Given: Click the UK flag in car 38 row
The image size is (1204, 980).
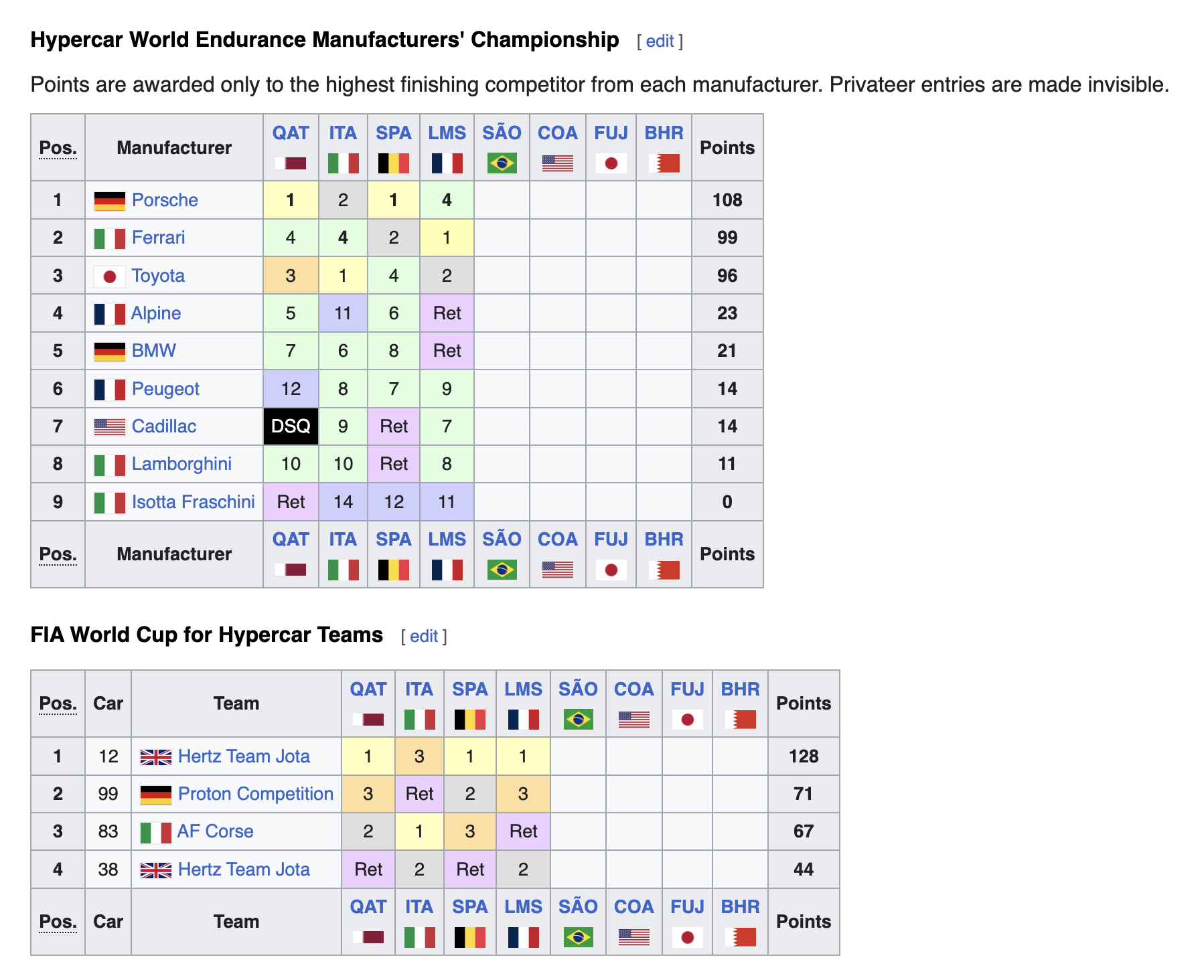Looking at the screenshot, I should point(155,870).
